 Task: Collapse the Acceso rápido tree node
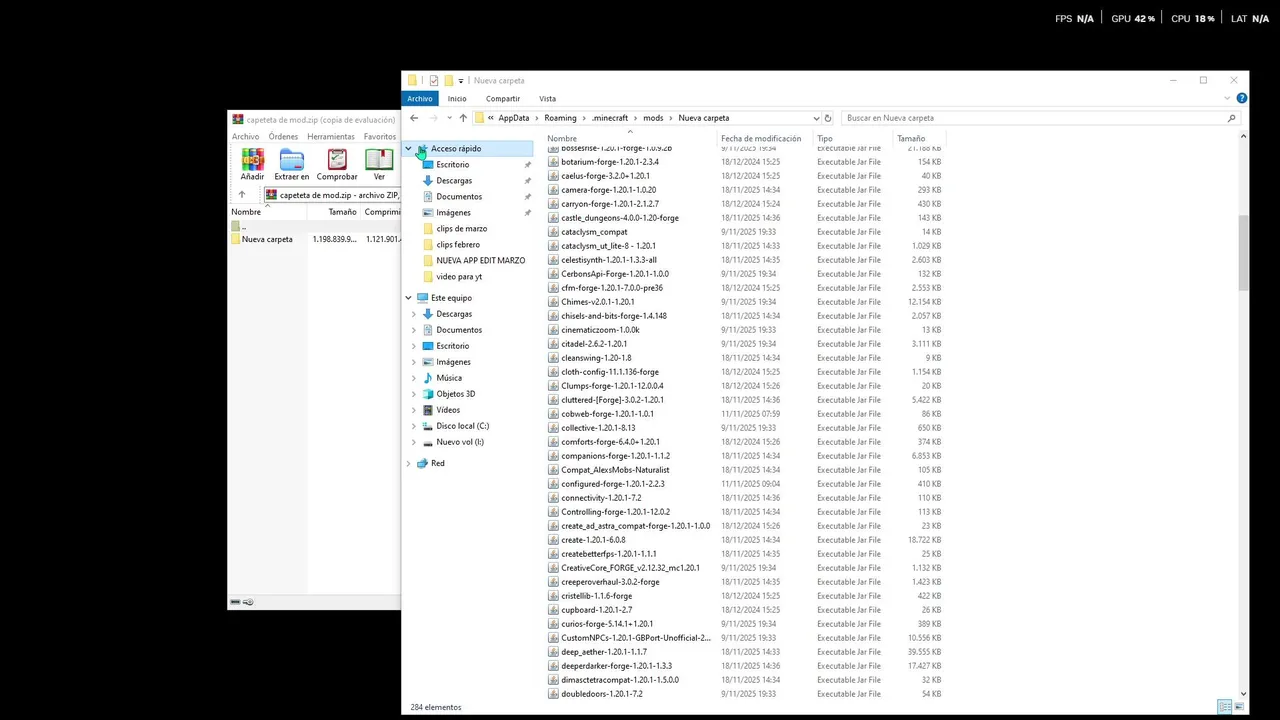408,149
